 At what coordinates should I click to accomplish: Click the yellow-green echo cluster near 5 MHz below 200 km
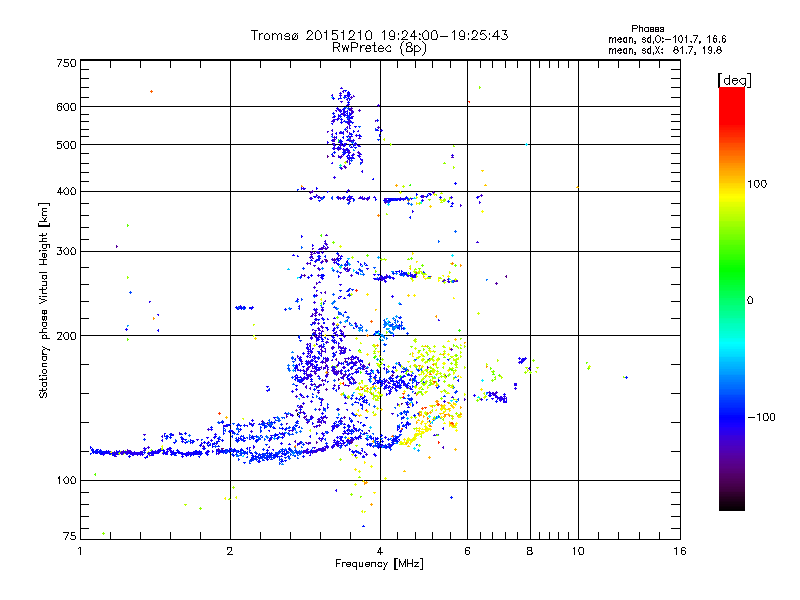tap(436, 365)
